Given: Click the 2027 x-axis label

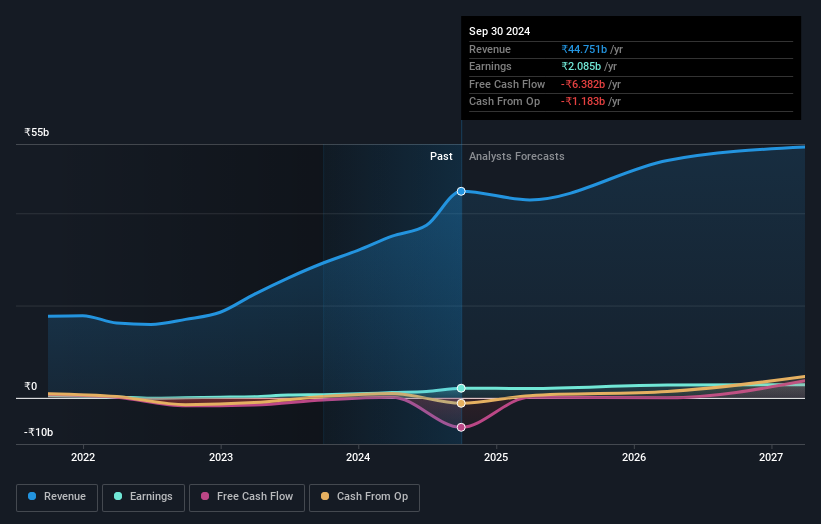Looking at the screenshot, I should coord(771,457).
